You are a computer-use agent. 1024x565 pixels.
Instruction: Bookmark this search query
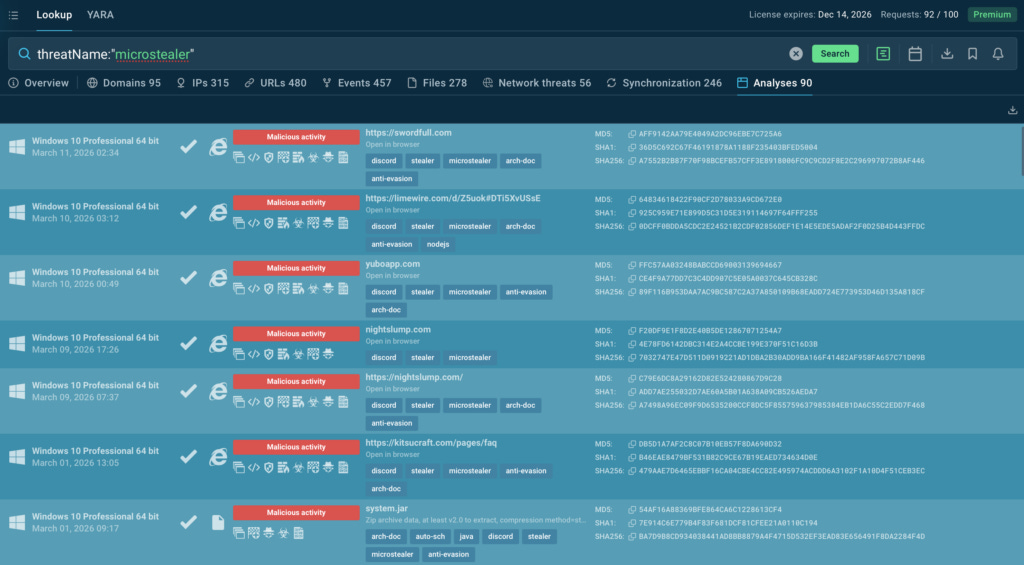coord(972,54)
